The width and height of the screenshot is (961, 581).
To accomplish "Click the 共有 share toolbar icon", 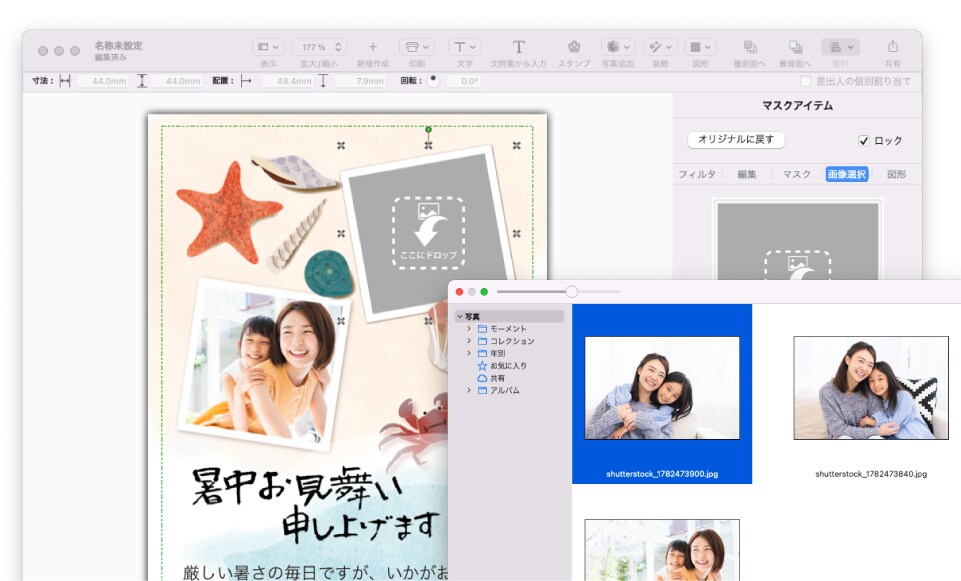I will 892,47.
